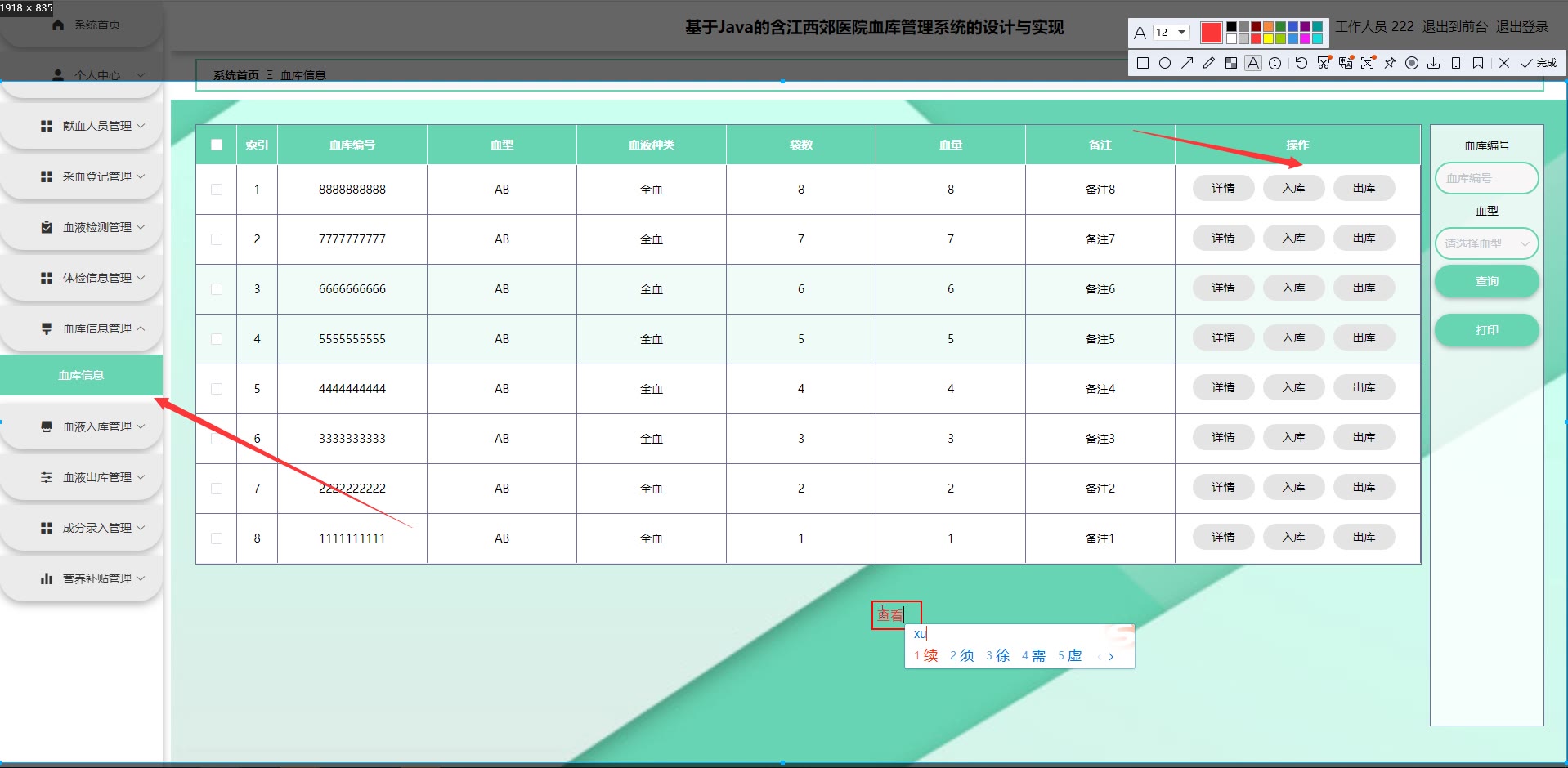The width and height of the screenshot is (1568, 768).
Task: Click the text recognition OCR icon
Action: (x=1368, y=63)
